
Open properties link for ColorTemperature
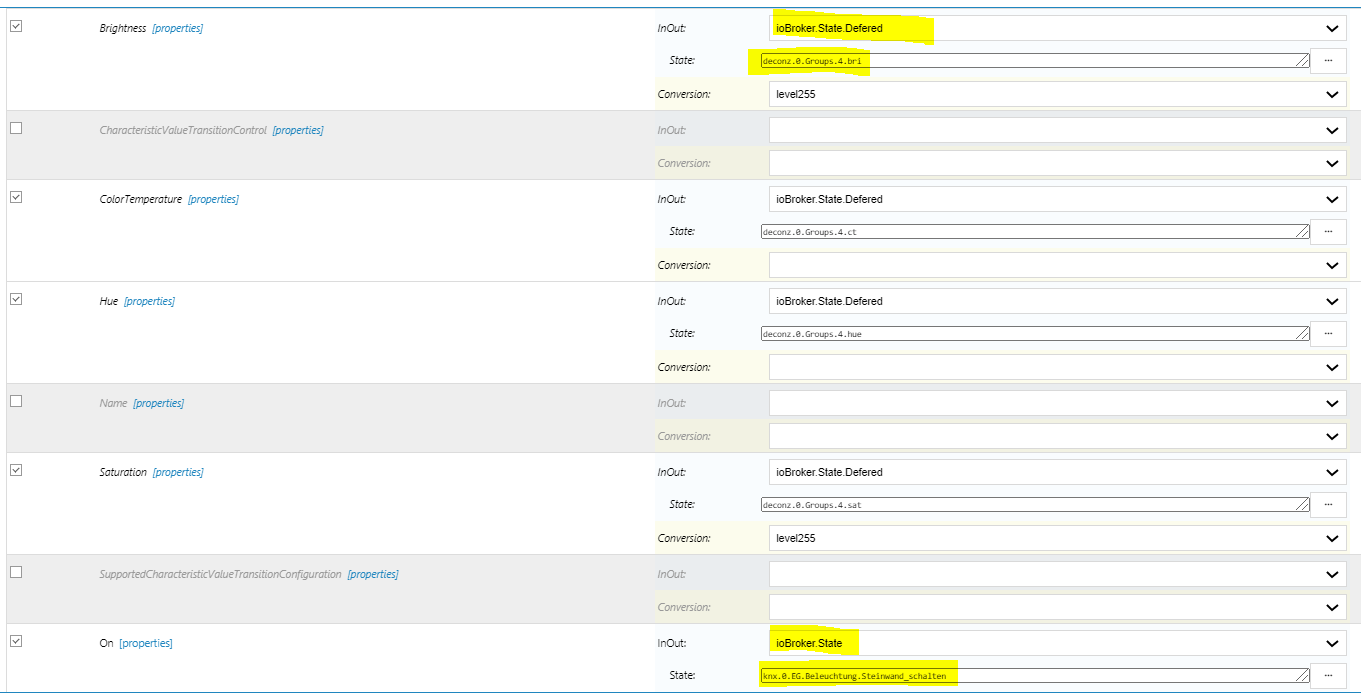213,199
